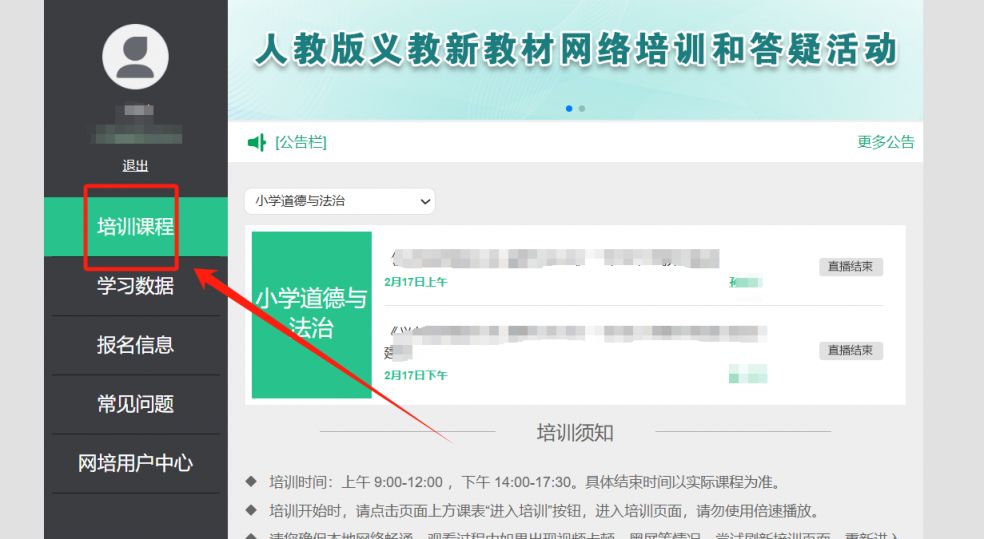984x539 pixels.
Task: Click 直播结束 button for 2月17日上午 course
Action: point(850,267)
